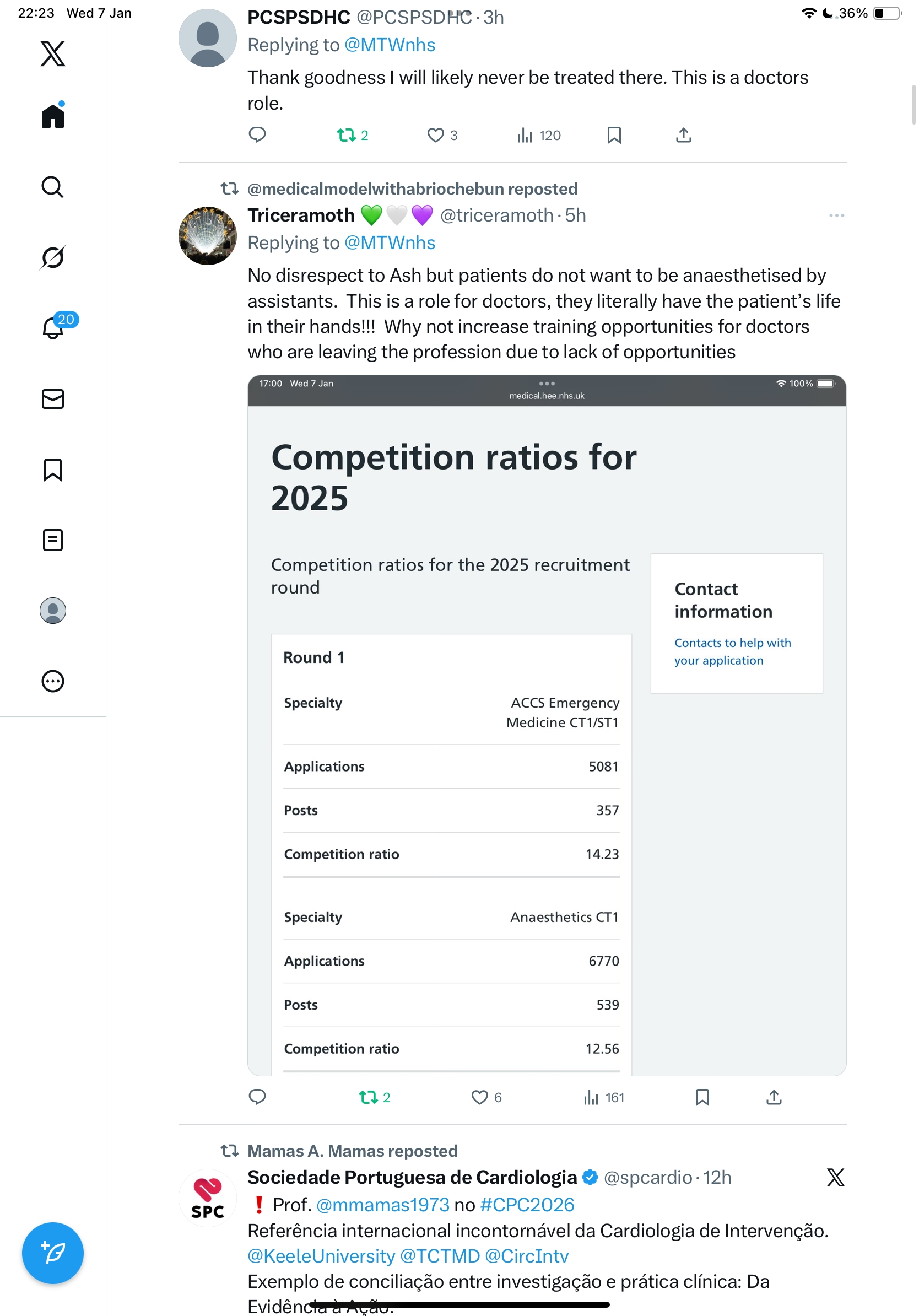This screenshot has width=919, height=1316.
Task: Open the Bookmarks icon in sidebar
Action: 53,470
